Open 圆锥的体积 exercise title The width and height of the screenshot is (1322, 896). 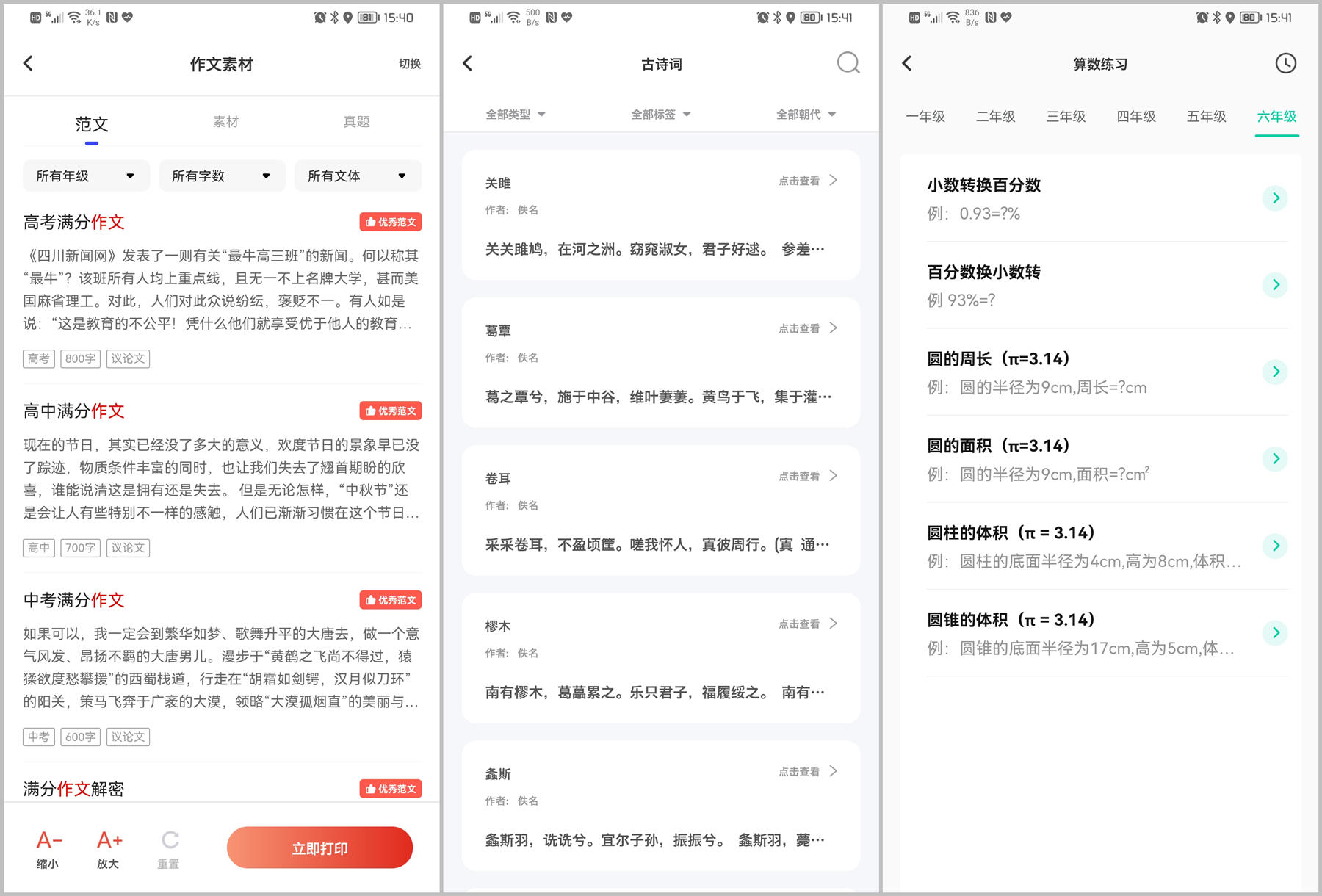1011,620
